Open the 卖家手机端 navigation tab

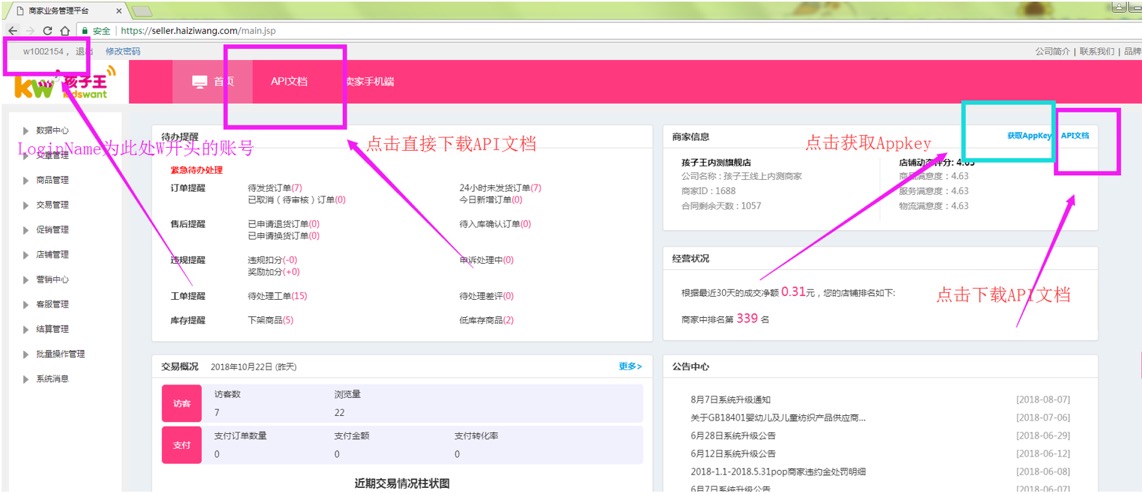(x=369, y=82)
